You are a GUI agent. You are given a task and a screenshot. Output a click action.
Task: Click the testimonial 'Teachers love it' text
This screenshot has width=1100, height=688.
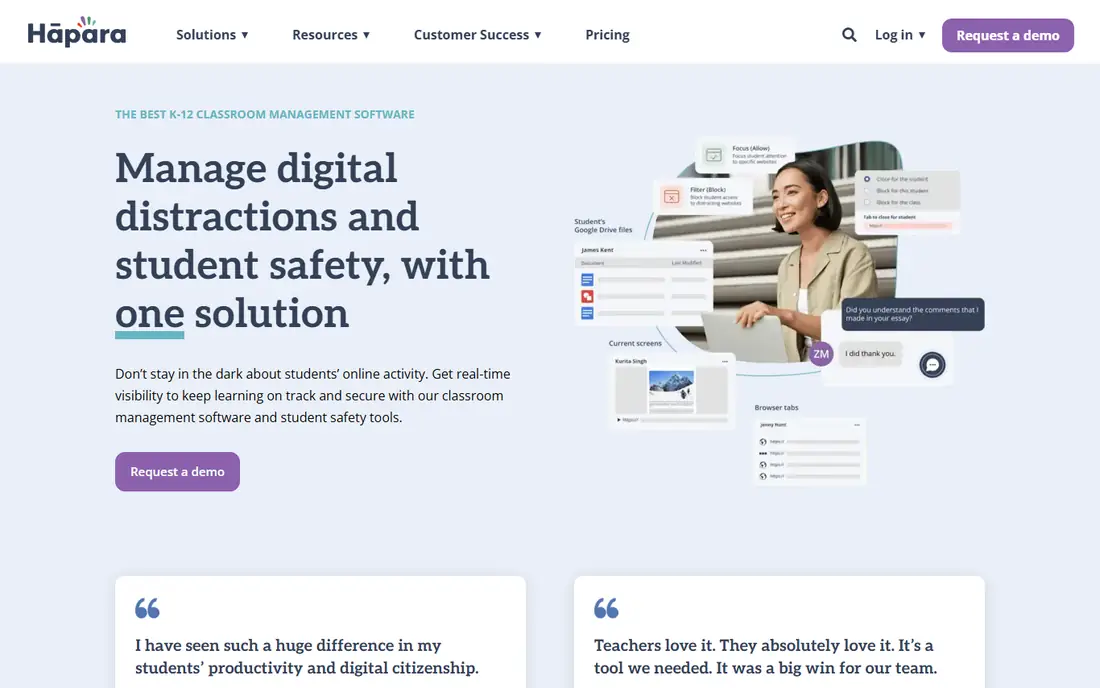pyautogui.click(x=765, y=656)
